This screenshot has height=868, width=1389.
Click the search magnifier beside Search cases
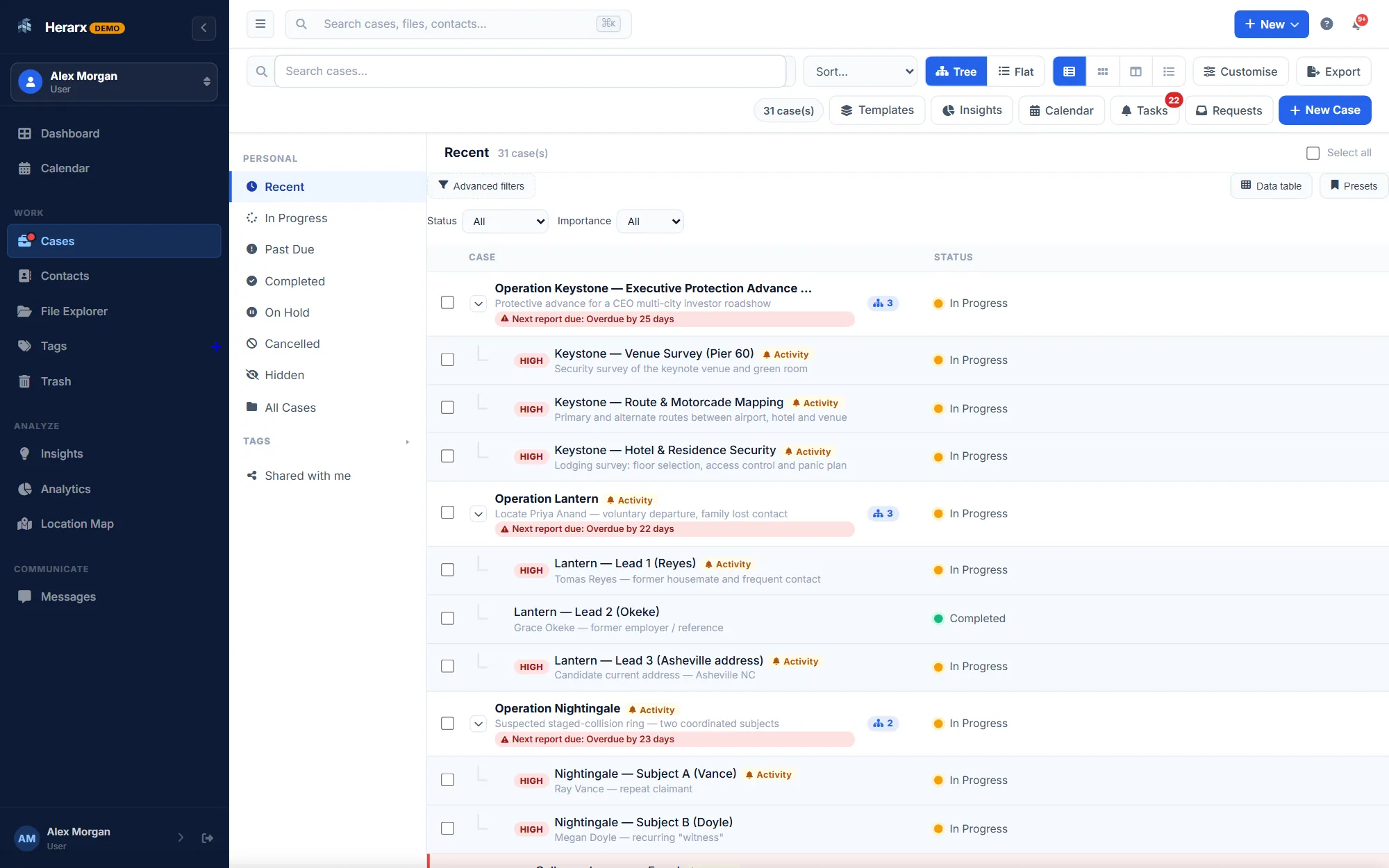261,71
